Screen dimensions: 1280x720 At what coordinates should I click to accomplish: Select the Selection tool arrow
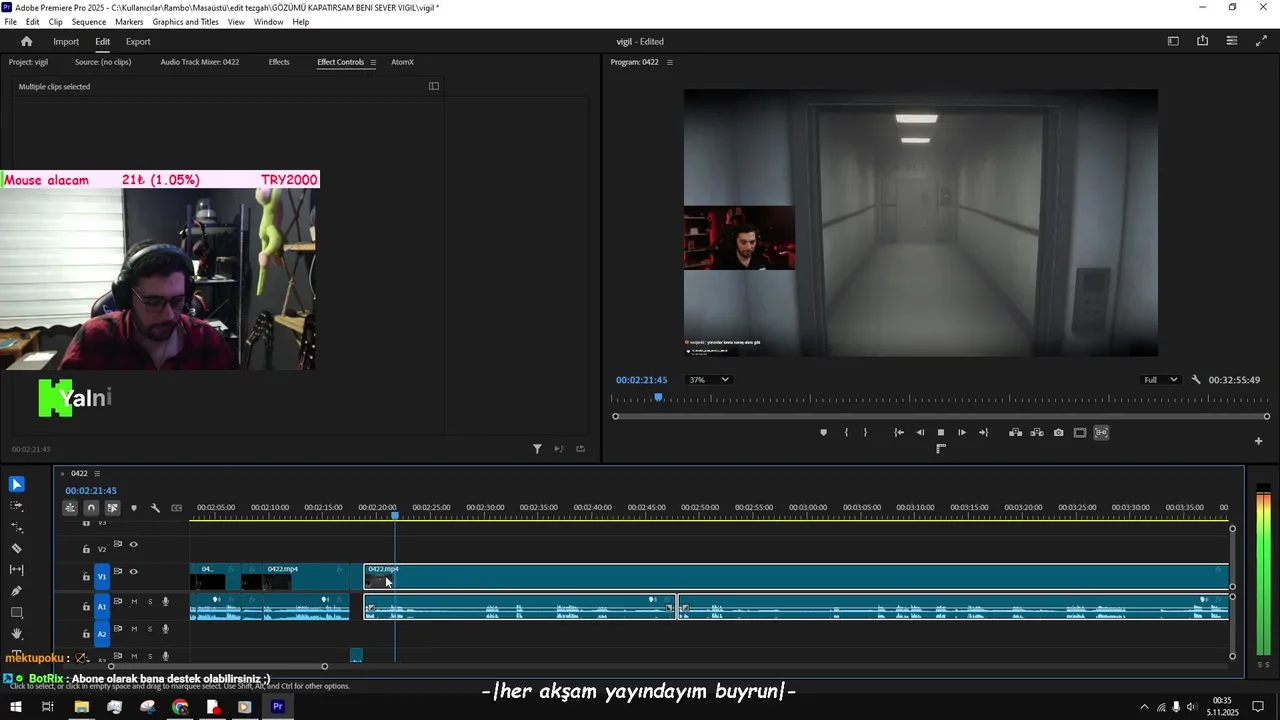[x=17, y=484]
